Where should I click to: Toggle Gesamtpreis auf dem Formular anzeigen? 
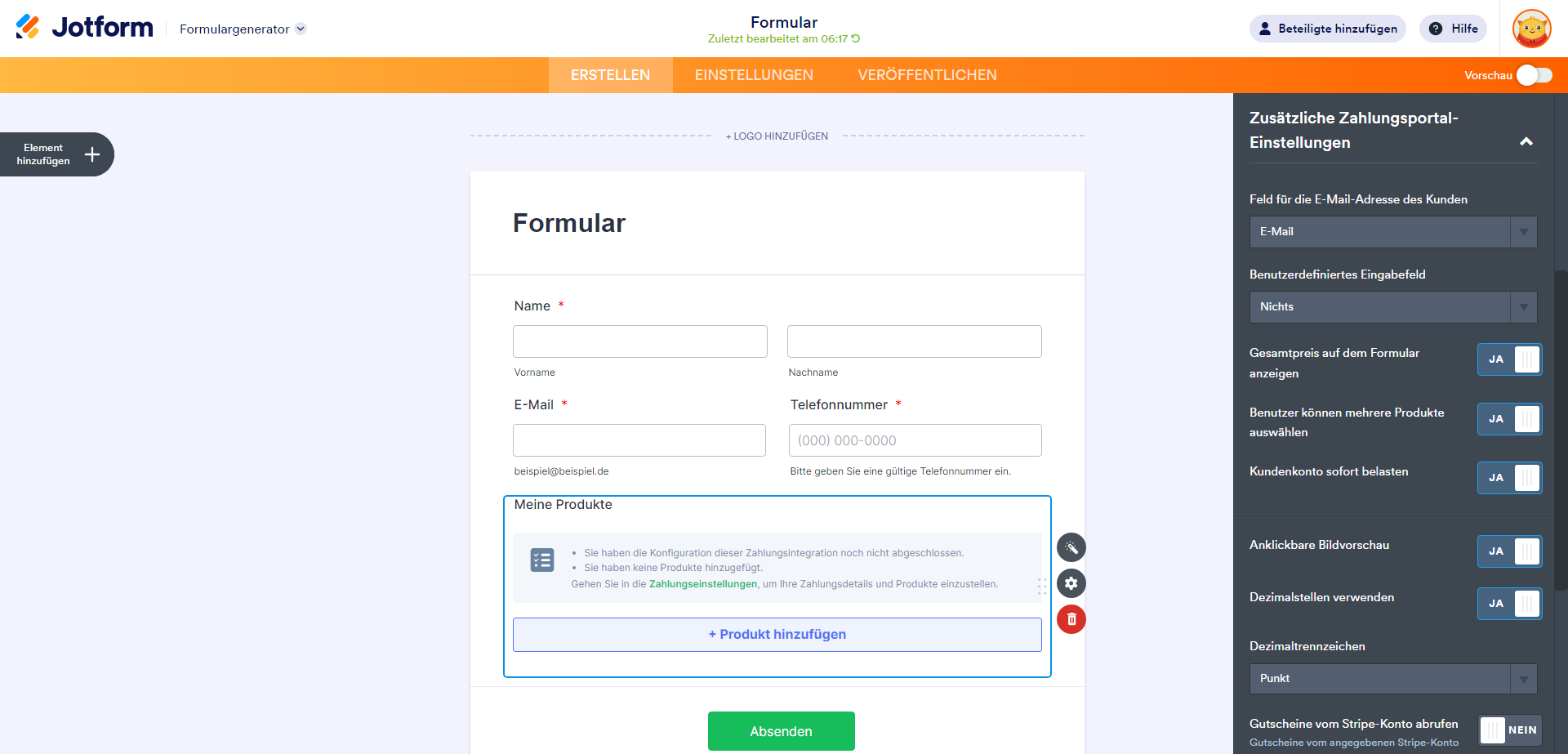(x=1509, y=359)
